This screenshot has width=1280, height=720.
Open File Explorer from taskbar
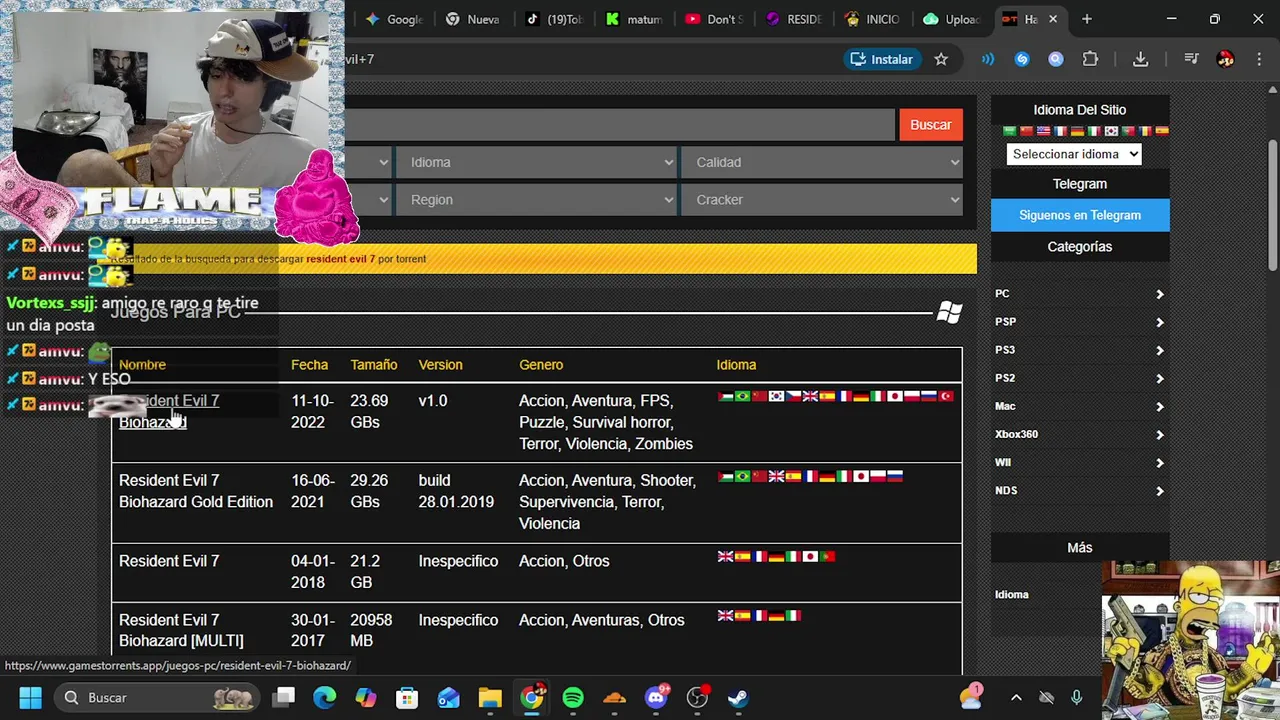tap(489, 697)
